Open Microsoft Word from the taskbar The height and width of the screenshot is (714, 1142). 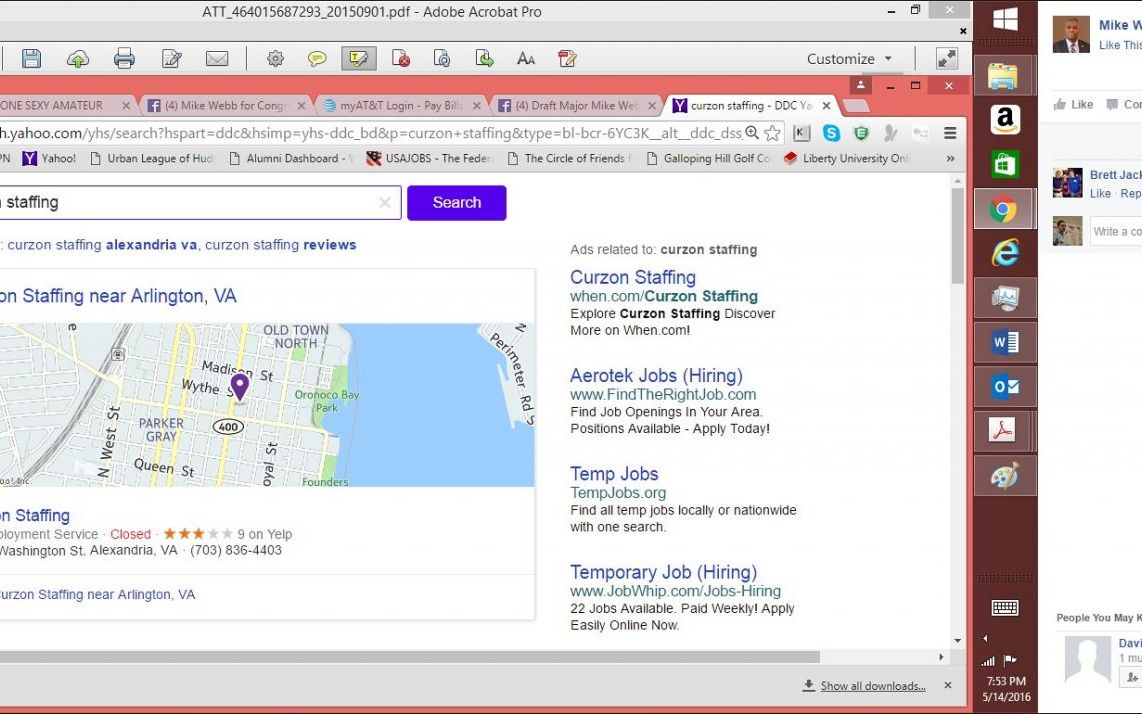(x=1004, y=343)
